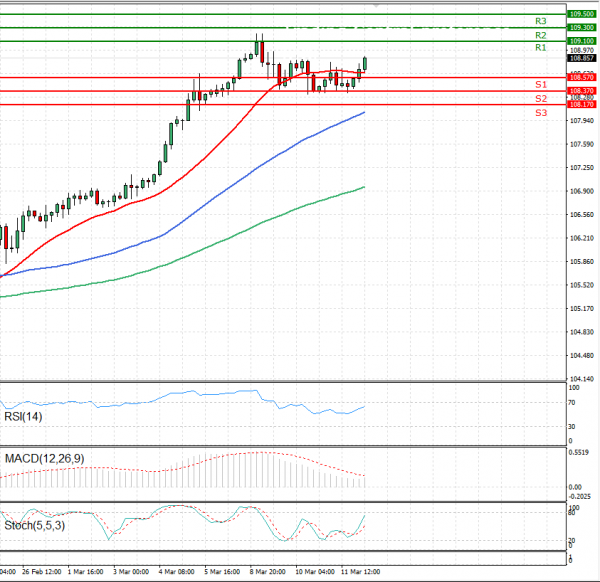Viewport: 600px width, 582px height.
Task: Click the R3 resistance label
Action: tap(541, 21)
